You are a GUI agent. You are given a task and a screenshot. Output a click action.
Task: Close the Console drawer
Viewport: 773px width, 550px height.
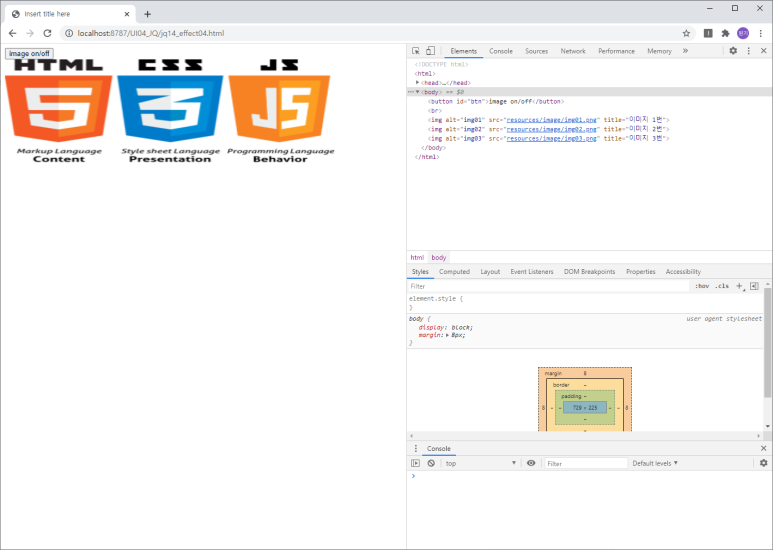coord(763,448)
